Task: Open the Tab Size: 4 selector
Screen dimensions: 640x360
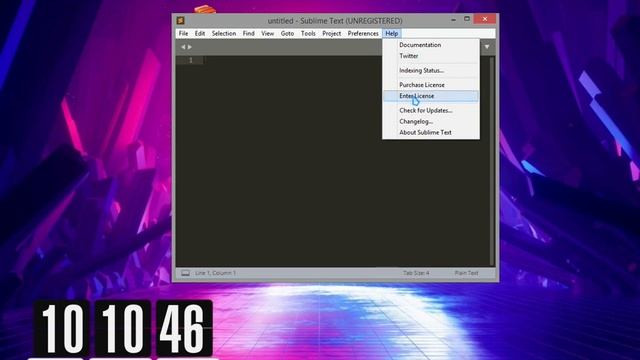Action: (416, 273)
